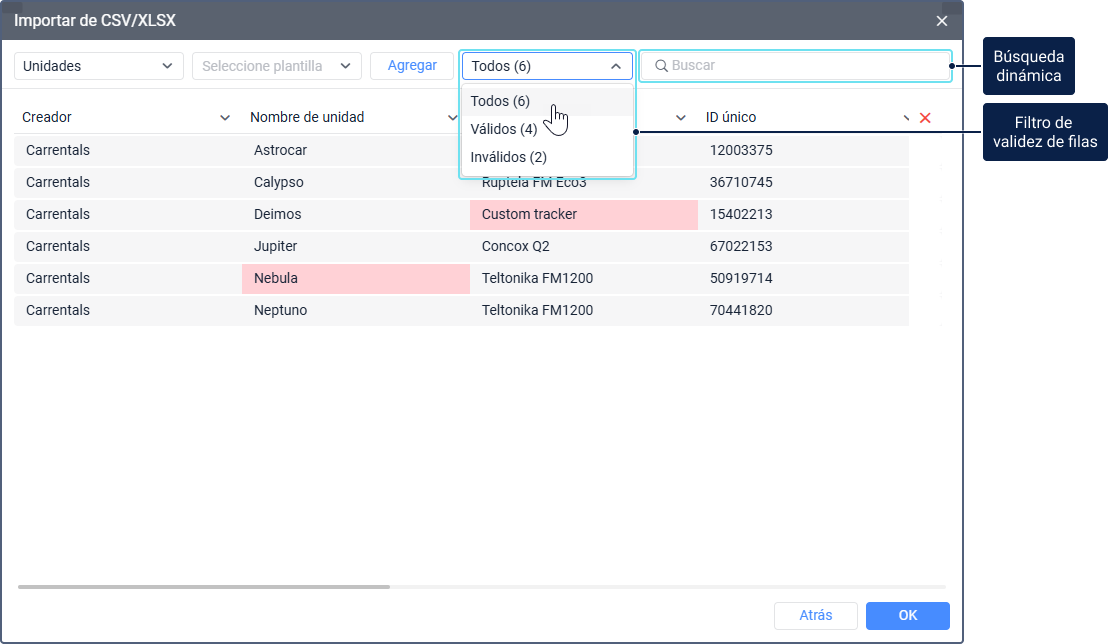Screen dimensions: 1110x644
Task: Confirm import with the OK button
Action: click(x=908, y=616)
